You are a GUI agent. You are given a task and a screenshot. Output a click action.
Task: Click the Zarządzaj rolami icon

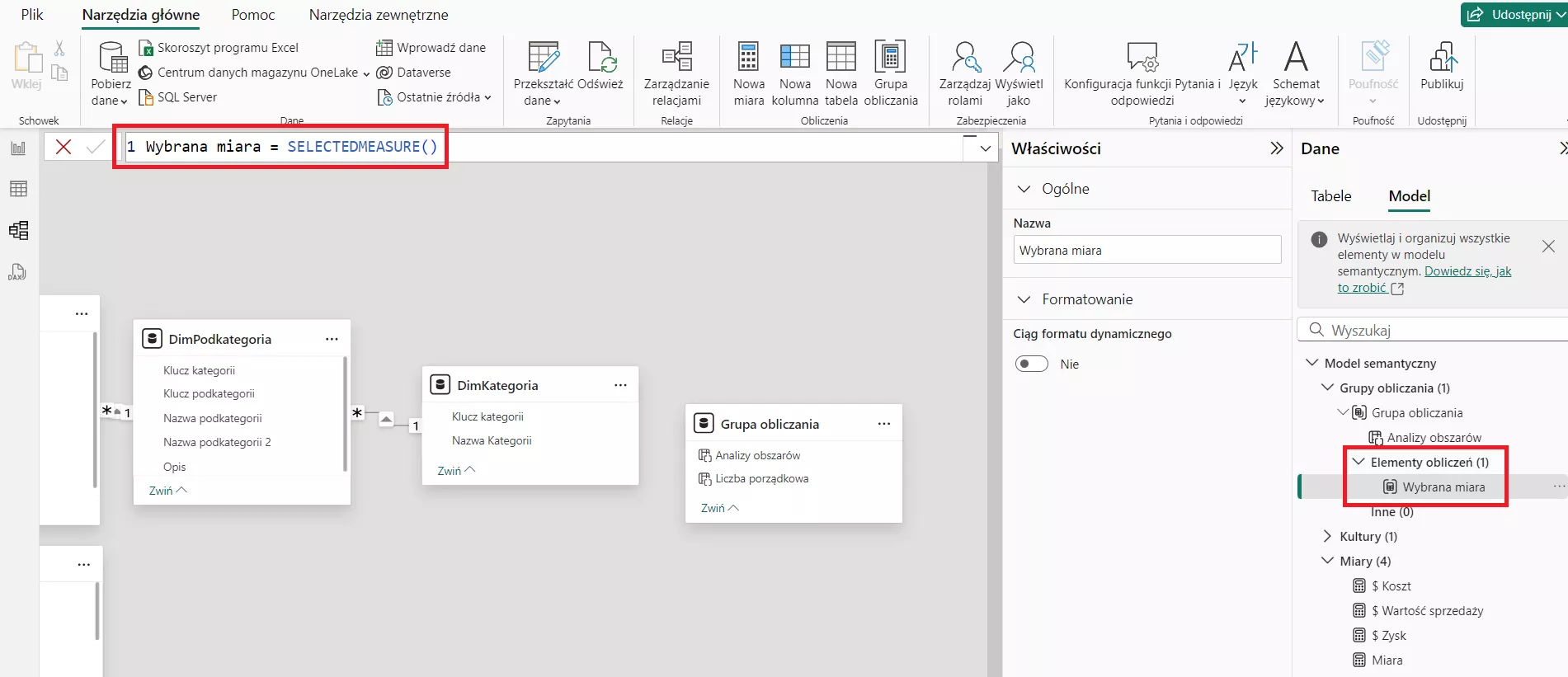[x=964, y=58]
